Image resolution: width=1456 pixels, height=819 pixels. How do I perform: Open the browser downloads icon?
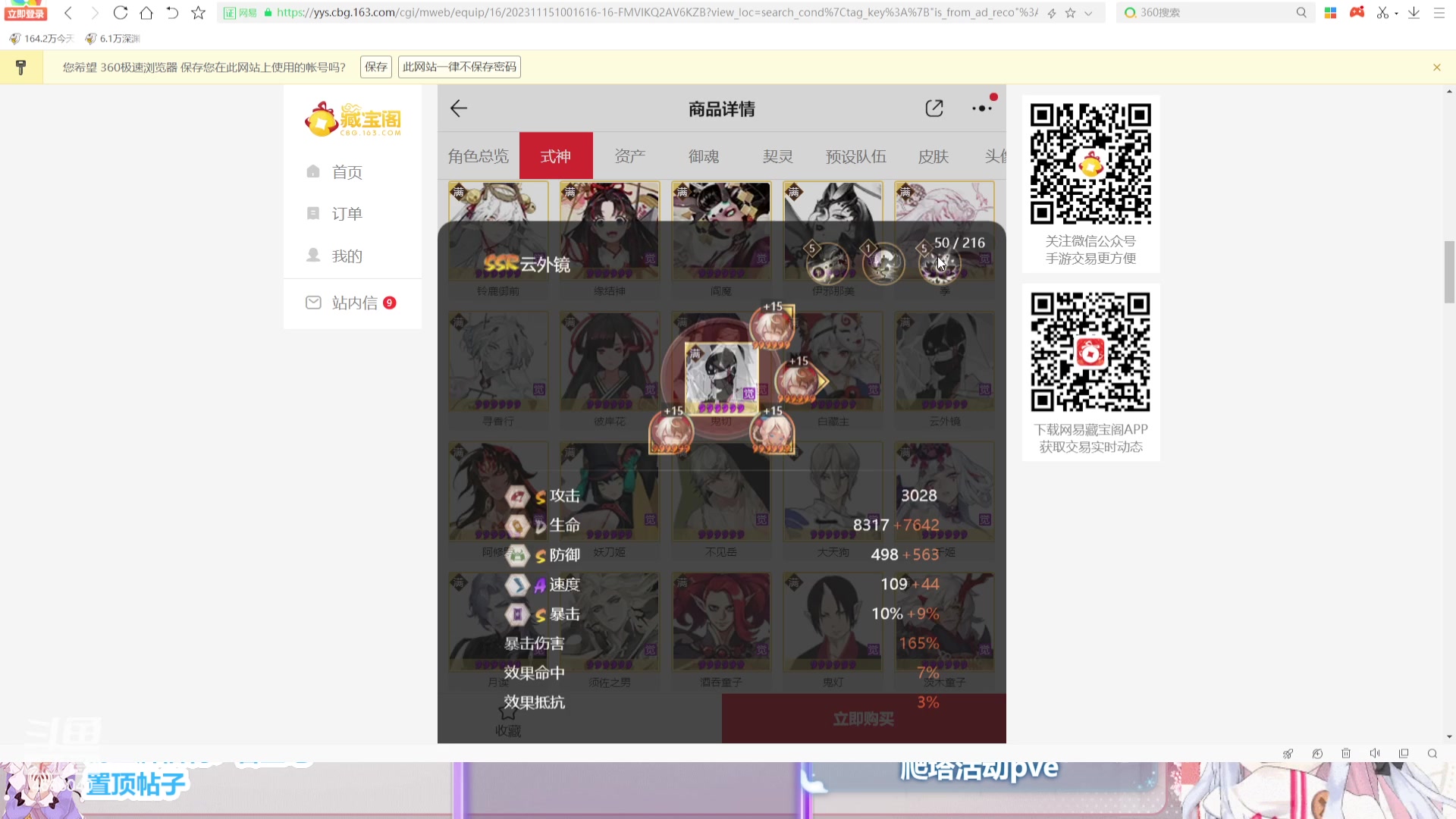tap(1414, 13)
